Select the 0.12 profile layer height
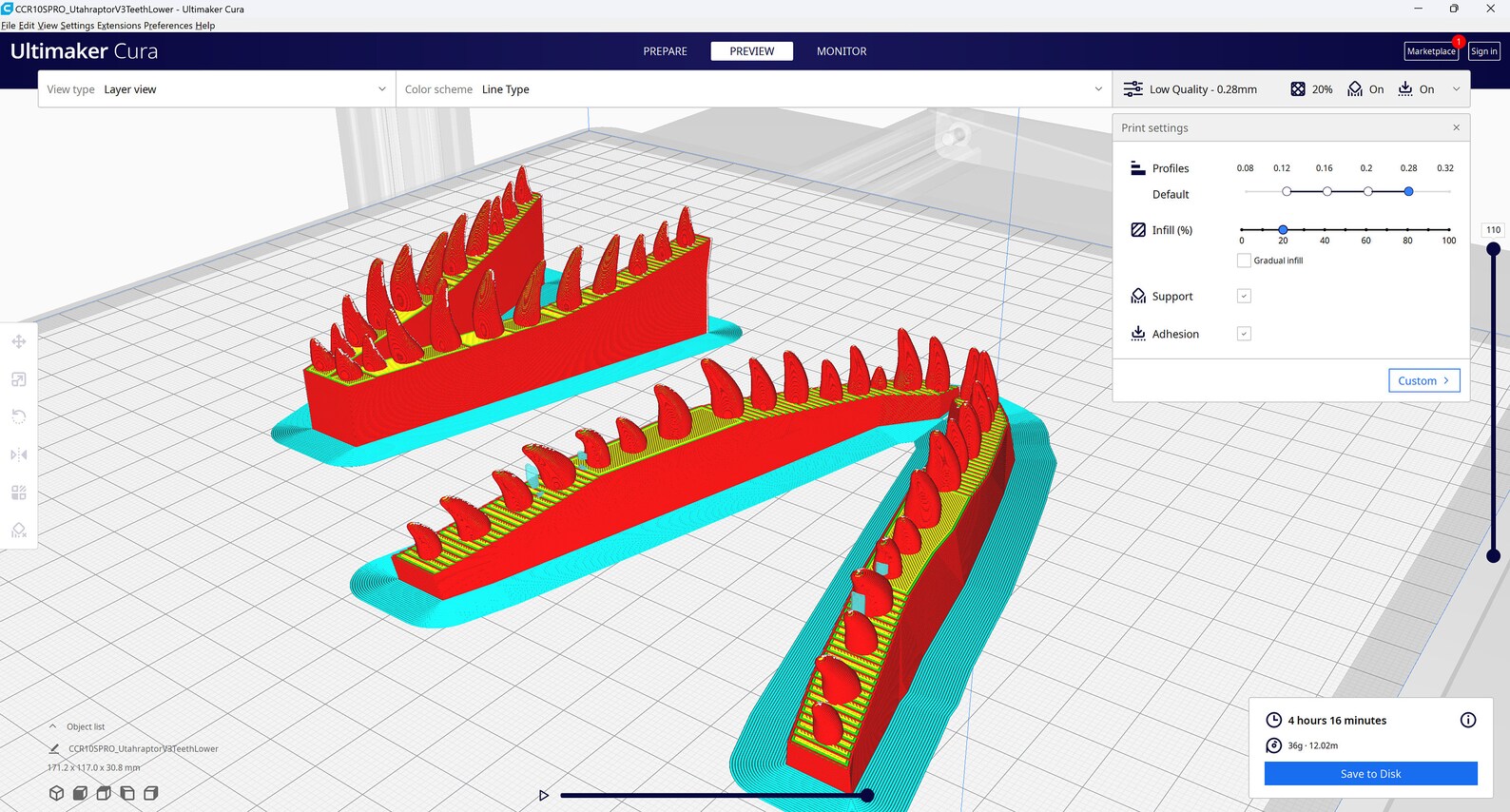The height and width of the screenshot is (812, 1510). (x=1287, y=191)
